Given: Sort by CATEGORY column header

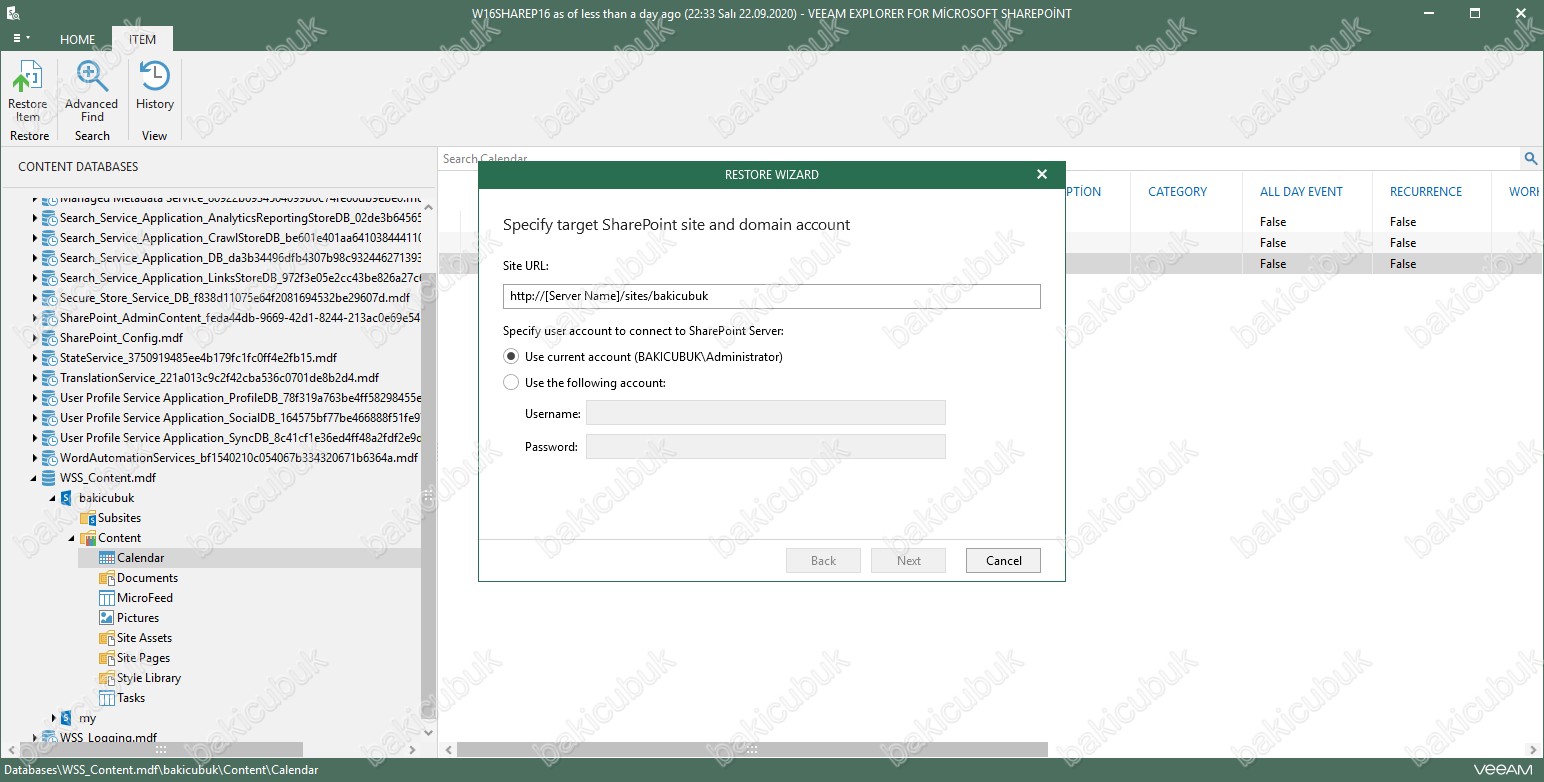Looking at the screenshot, I should point(1177,192).
